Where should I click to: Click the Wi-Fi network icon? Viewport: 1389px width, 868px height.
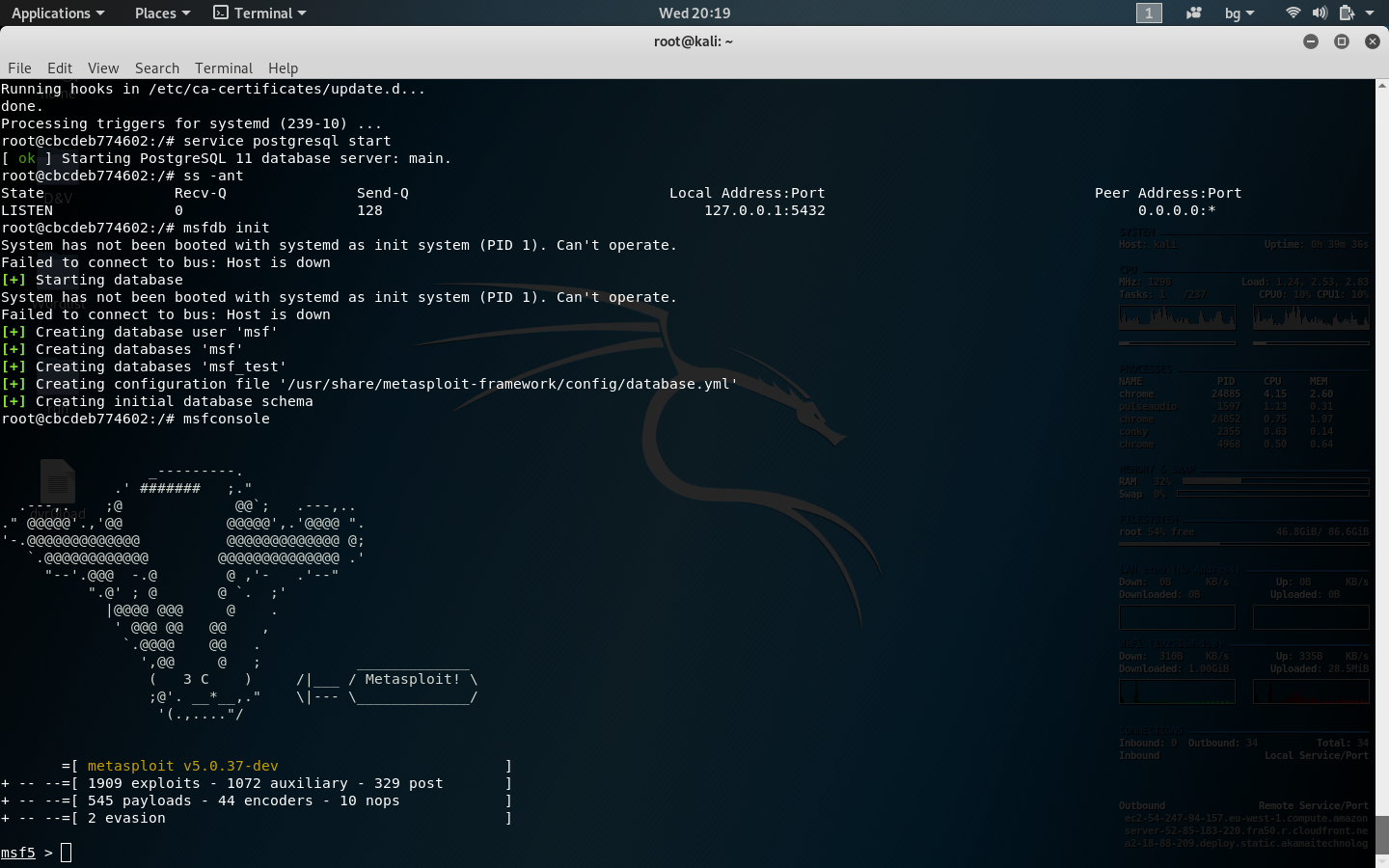[x=1293, y=14]
